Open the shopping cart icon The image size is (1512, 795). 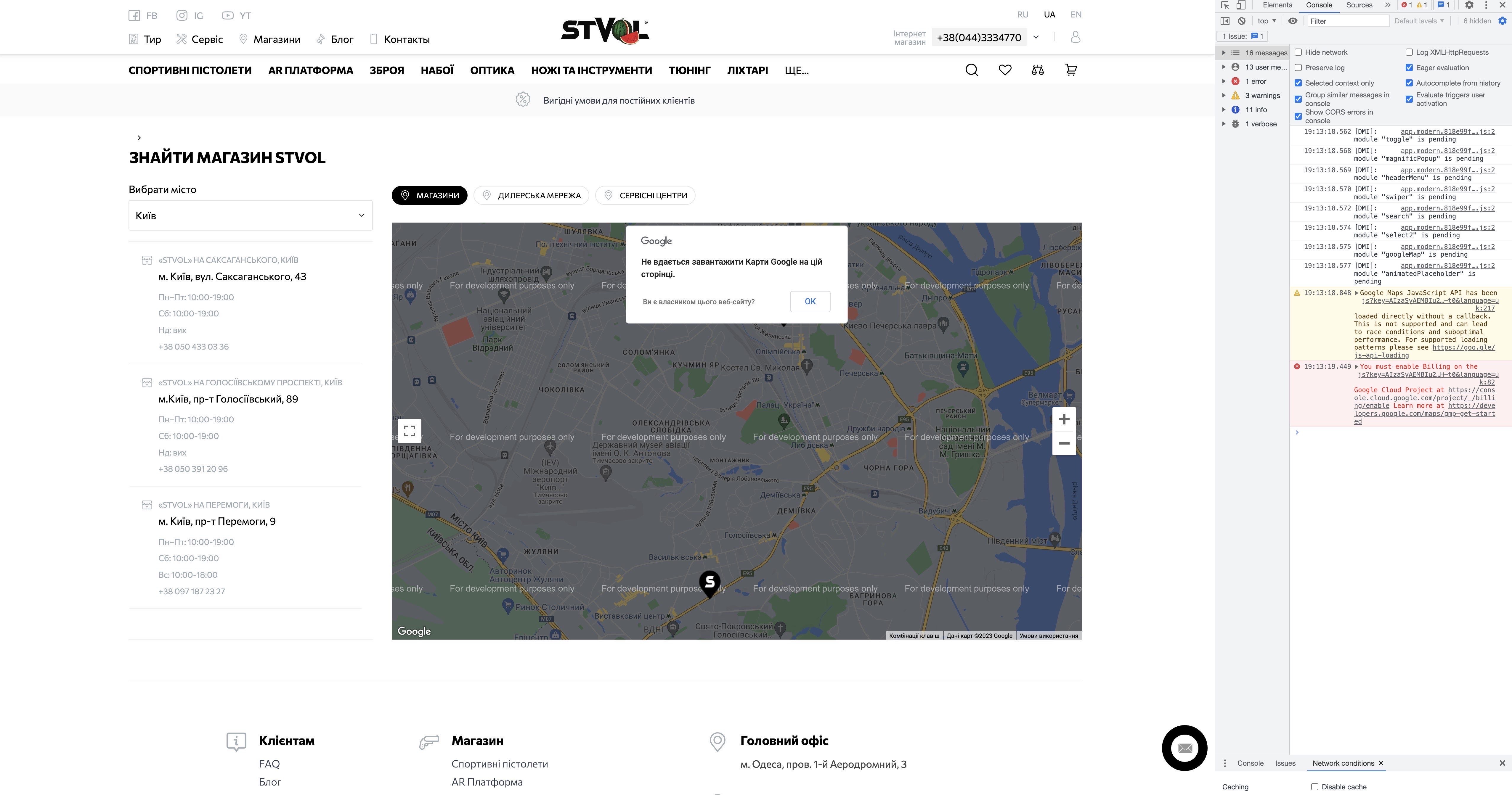click(x=1070, y=70)
